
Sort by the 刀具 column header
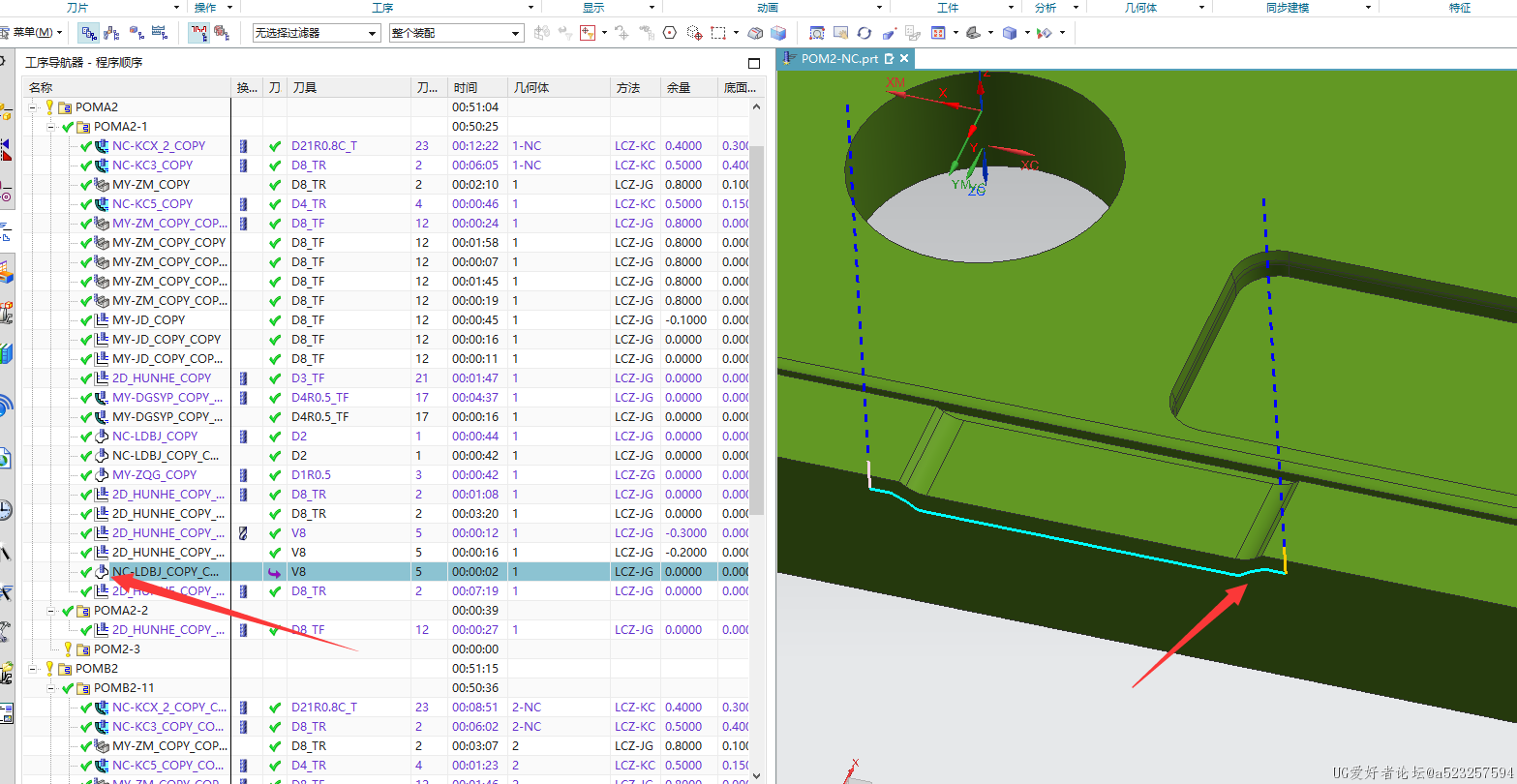(349, 88)
